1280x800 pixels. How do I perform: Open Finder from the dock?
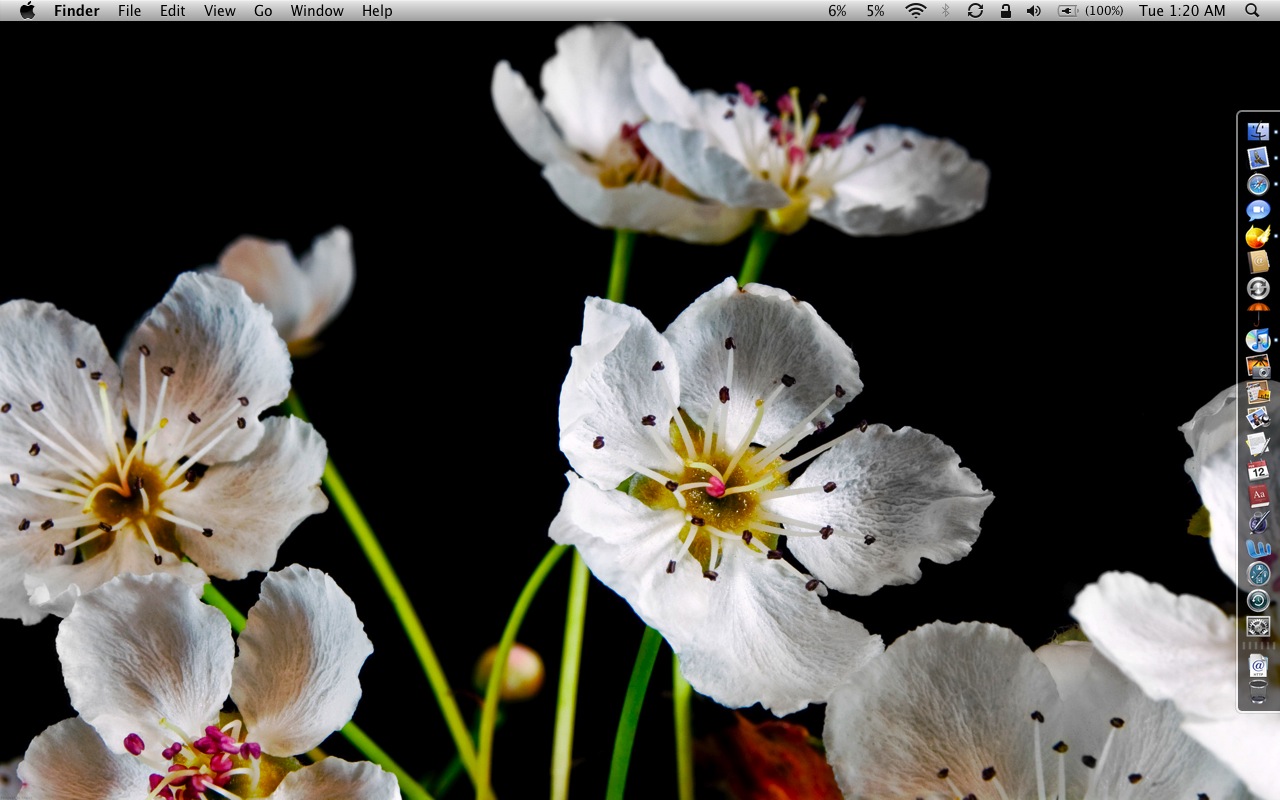coord(1258,132)
